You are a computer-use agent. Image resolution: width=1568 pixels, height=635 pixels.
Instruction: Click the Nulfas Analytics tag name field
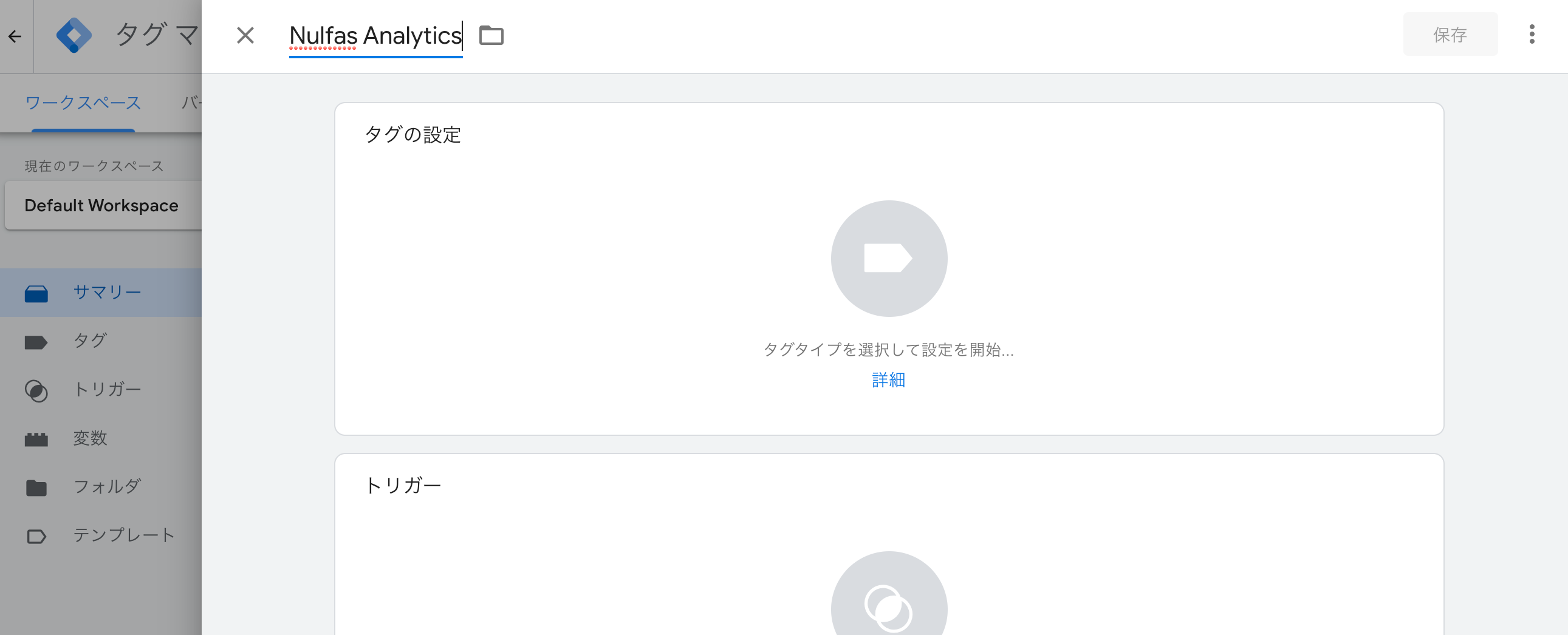click(x=375, y=36)
